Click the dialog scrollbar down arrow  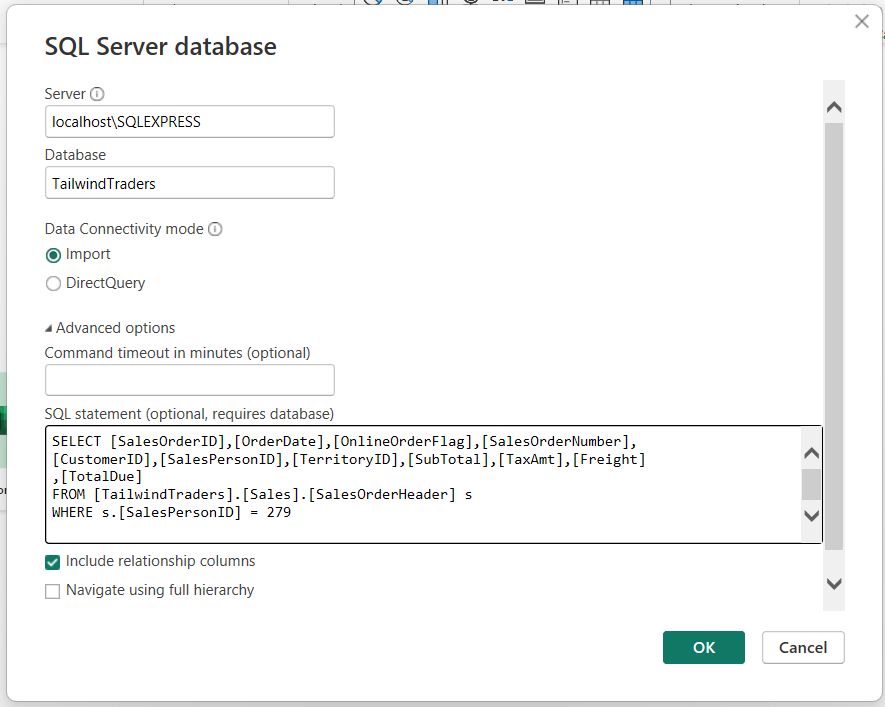tap(834, 583)
